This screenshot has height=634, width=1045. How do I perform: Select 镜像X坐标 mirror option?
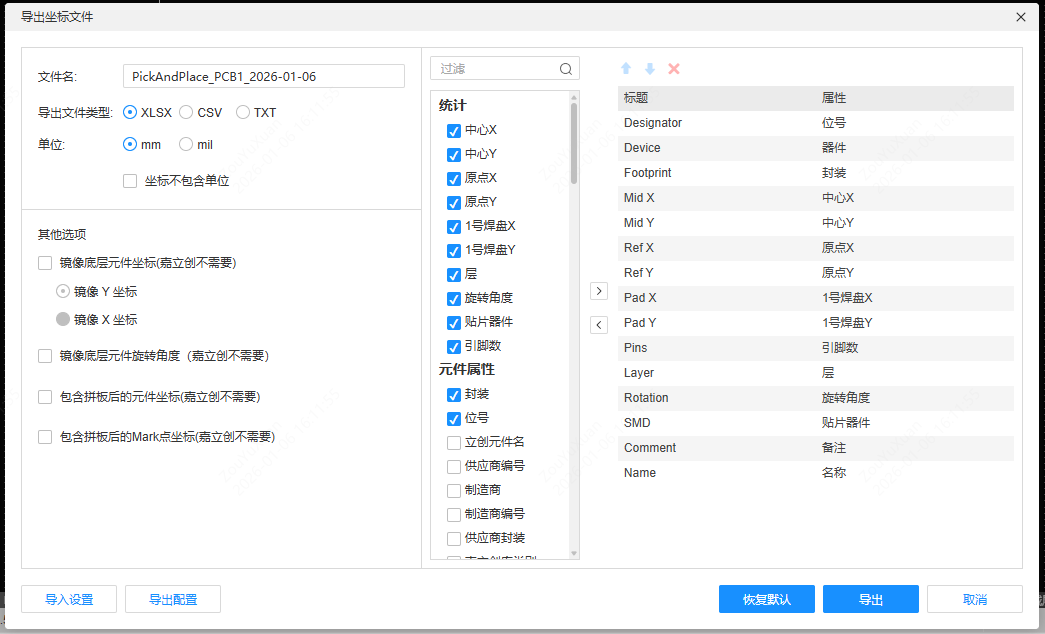(x=63, y=319)
